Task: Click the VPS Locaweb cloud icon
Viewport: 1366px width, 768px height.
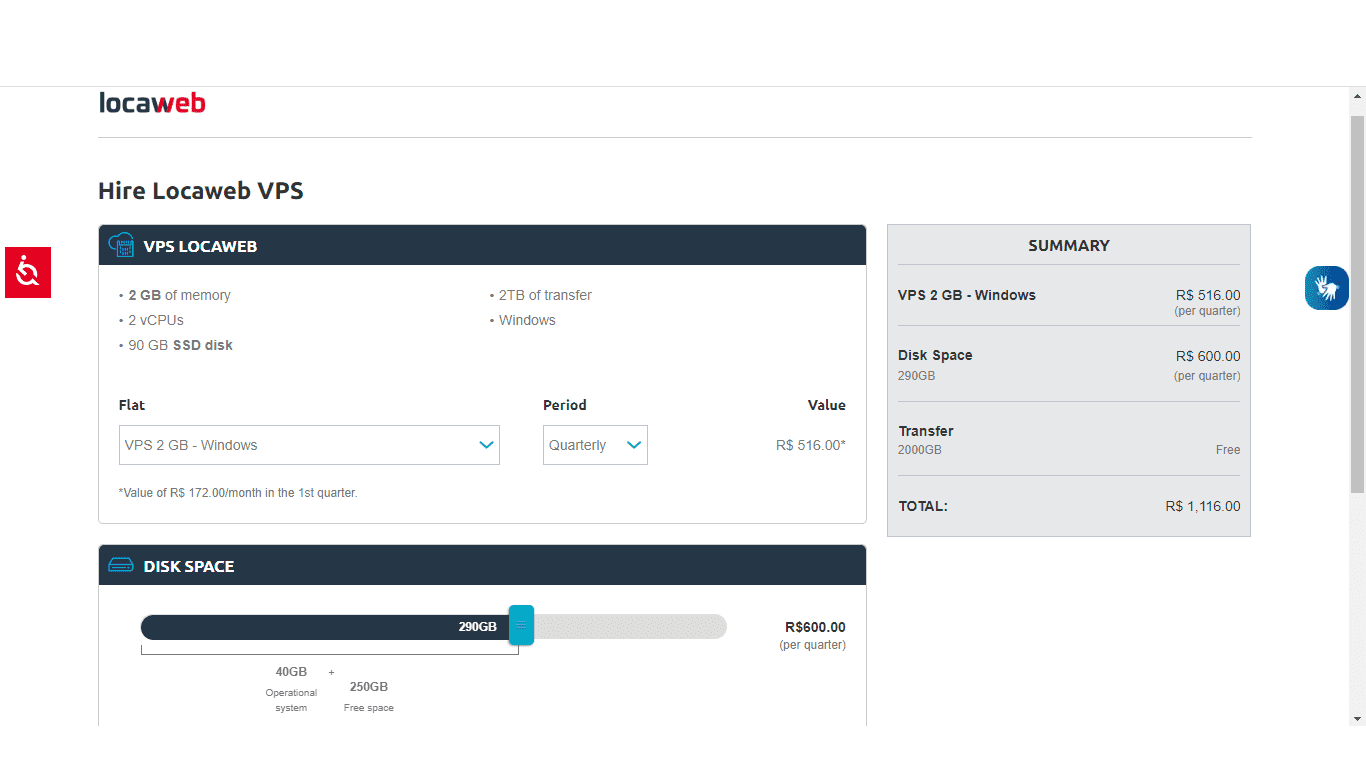Action: click(x=121, y=245)
